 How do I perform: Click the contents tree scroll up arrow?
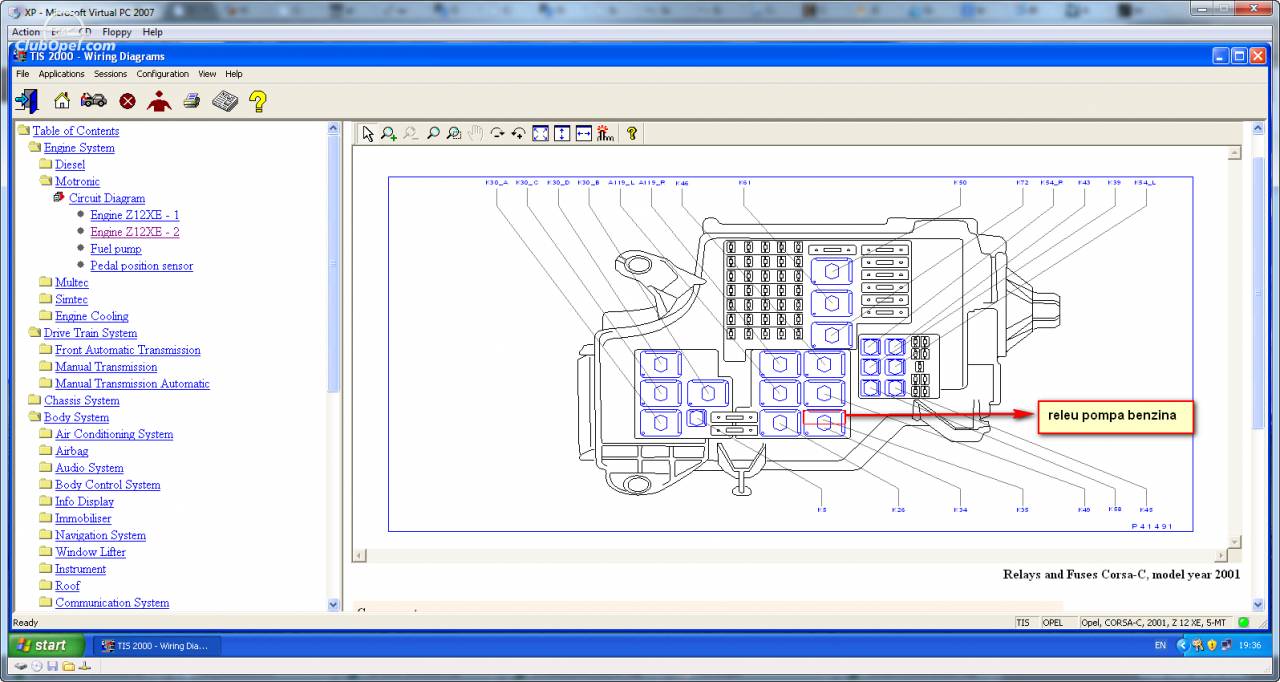point(334,129)
